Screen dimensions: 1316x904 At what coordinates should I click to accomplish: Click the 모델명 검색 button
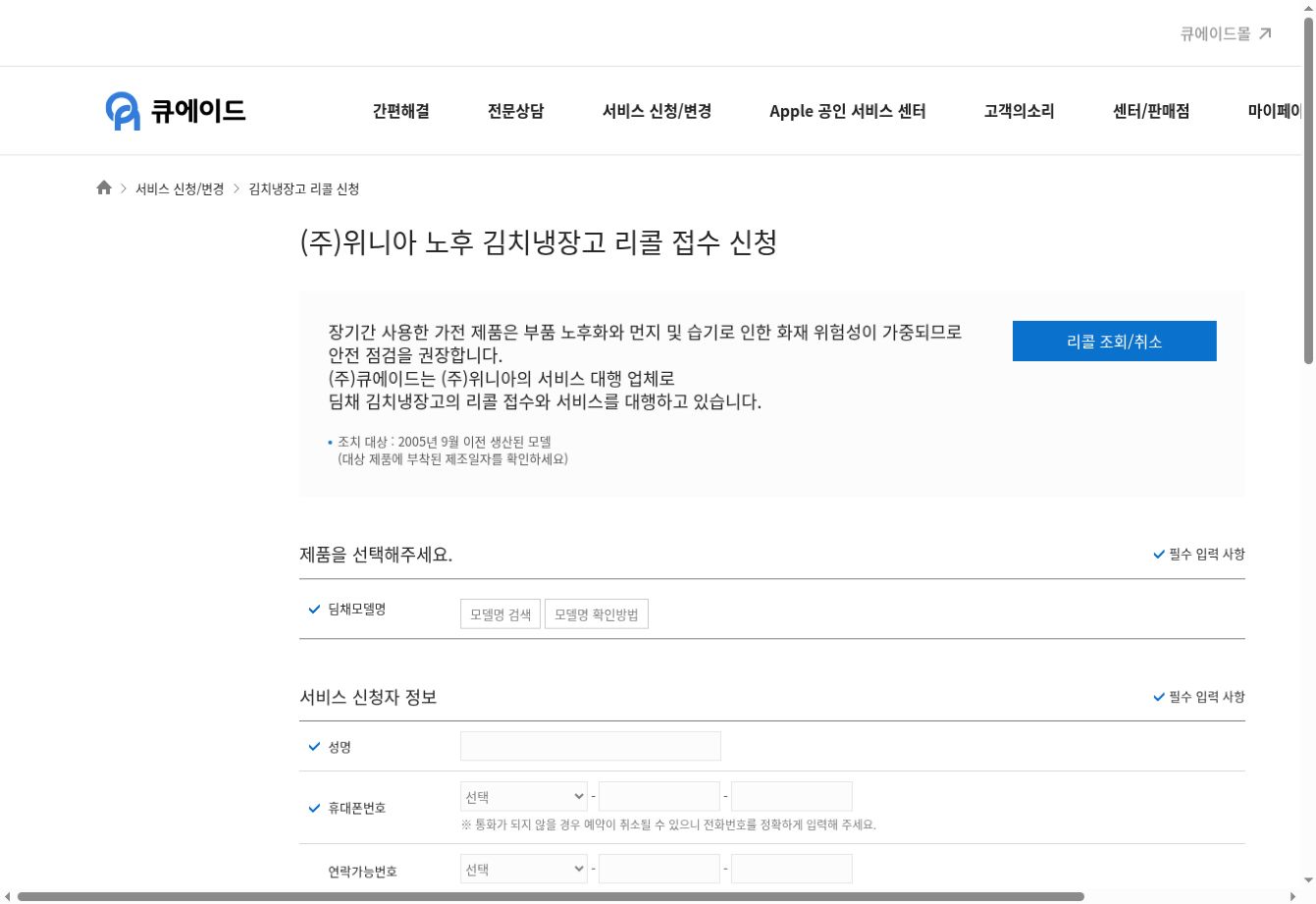pyautogui.click(x=500, y=614)
